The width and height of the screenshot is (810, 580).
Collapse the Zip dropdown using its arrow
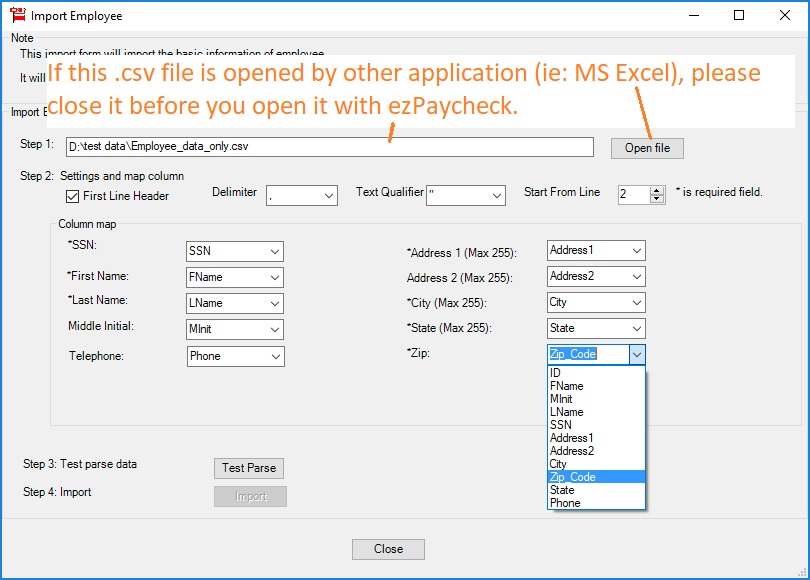point(636,354)
